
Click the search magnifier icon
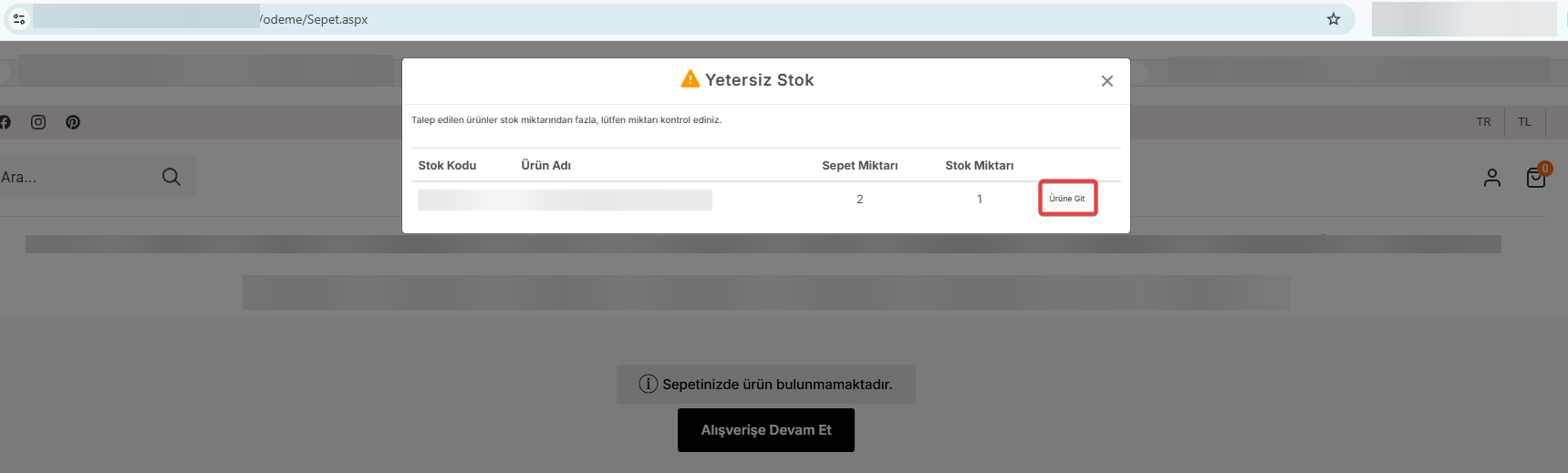click(171, 177)
